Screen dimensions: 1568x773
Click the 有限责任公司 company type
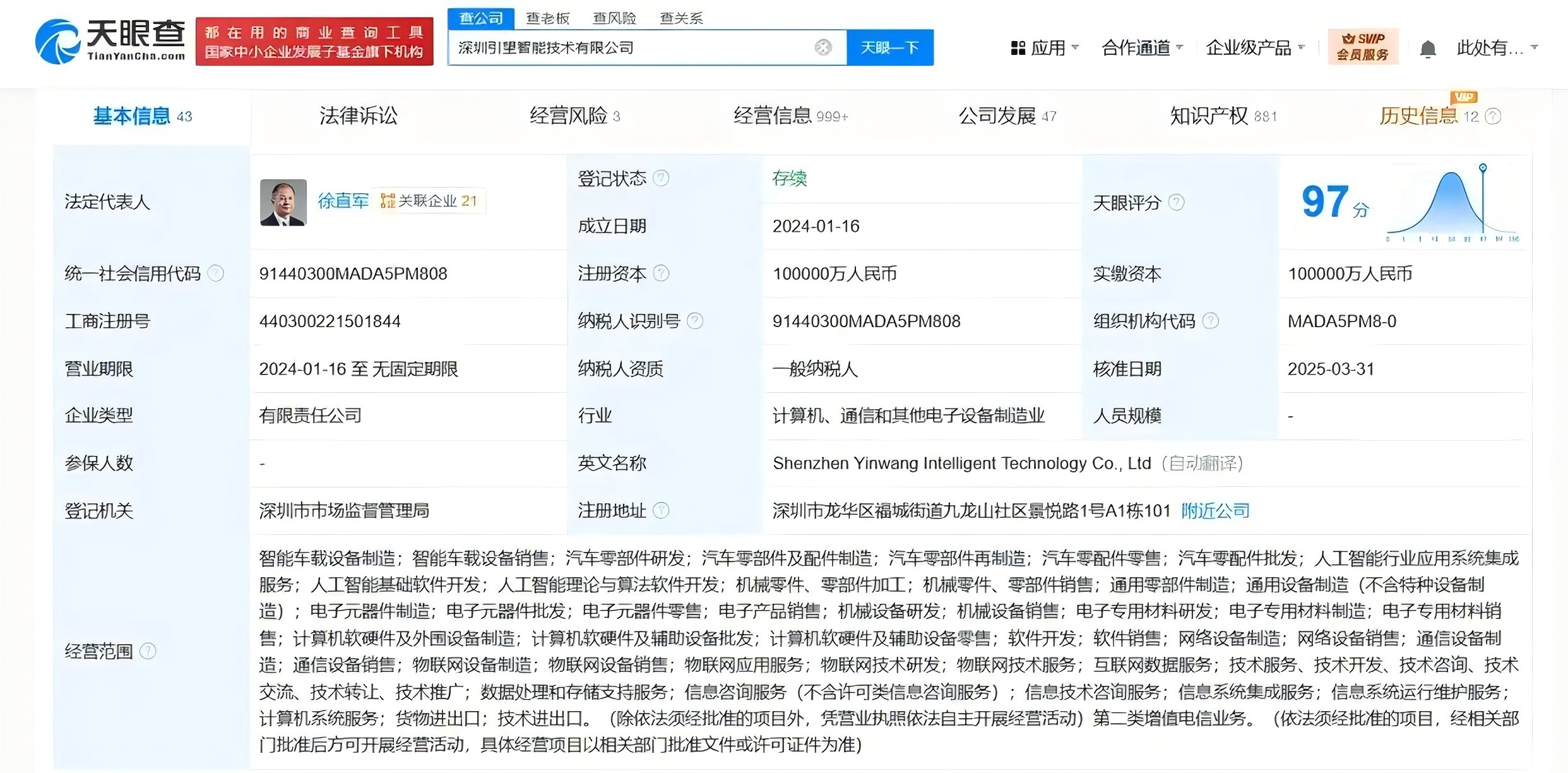(311, 416)
